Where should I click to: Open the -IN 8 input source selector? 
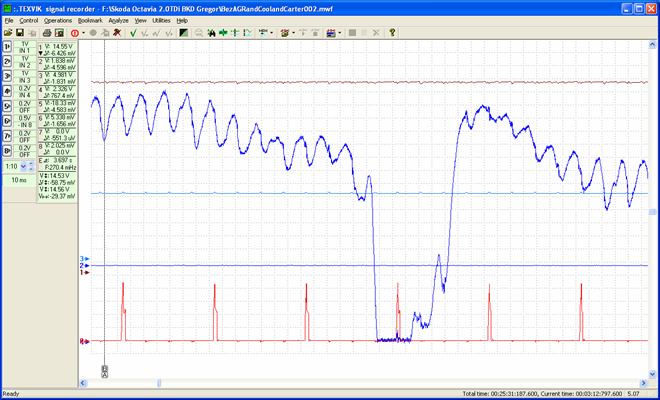(x=25, y=125)
